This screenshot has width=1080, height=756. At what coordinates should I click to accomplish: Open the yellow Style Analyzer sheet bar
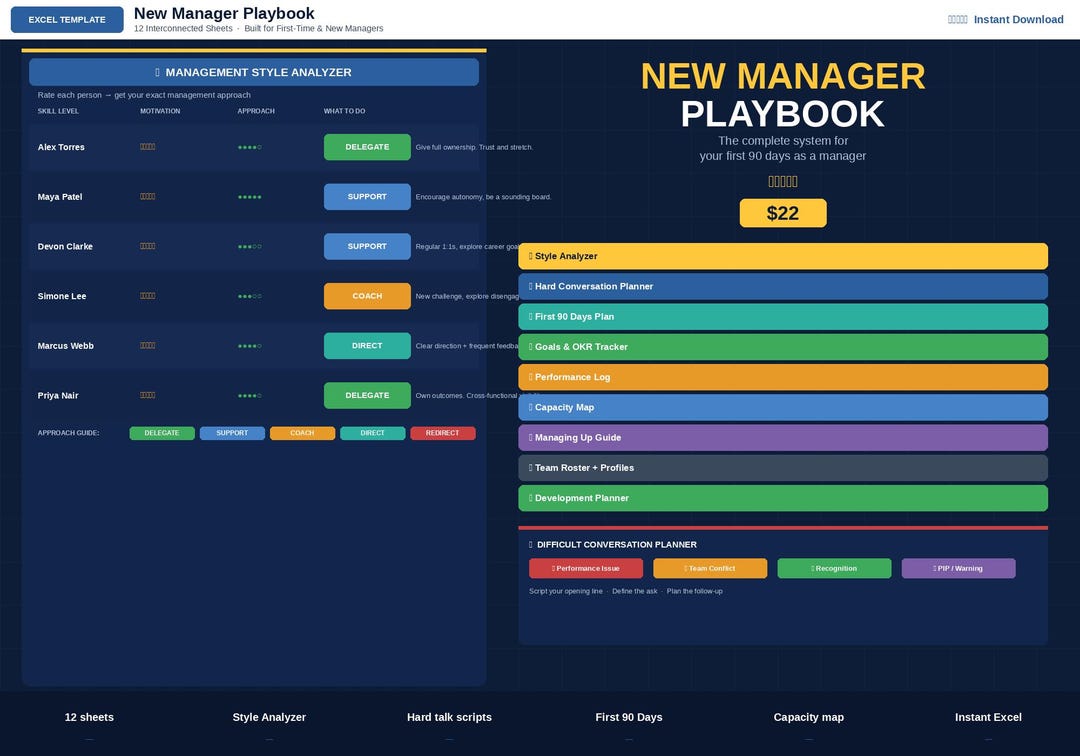[783, 256]
